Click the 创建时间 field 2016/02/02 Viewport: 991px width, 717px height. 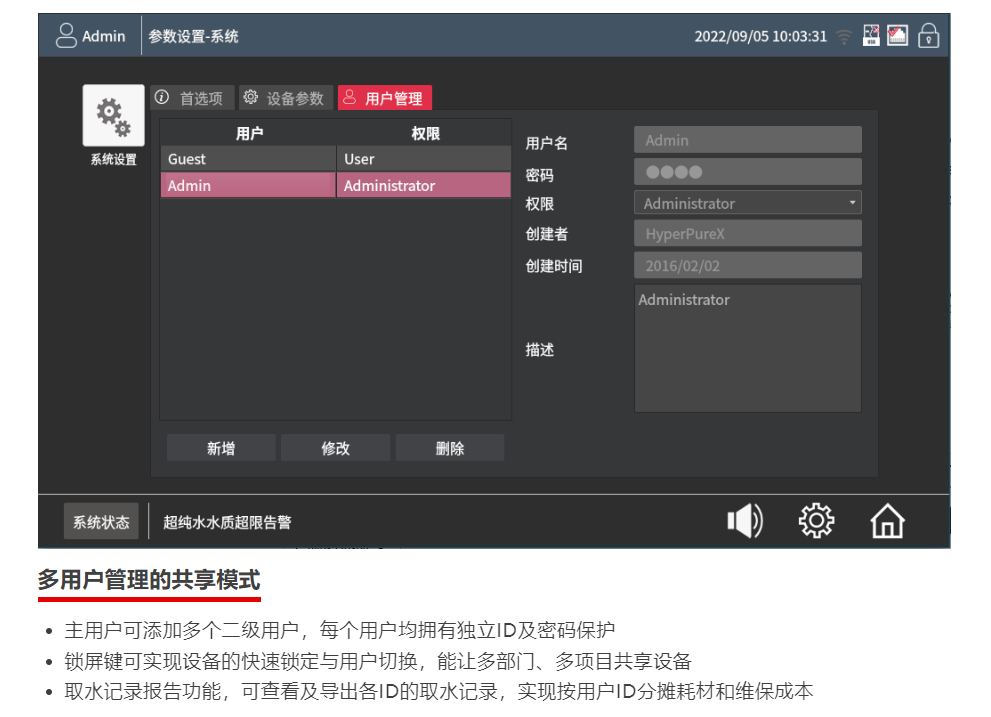click(x=748, y=265)
